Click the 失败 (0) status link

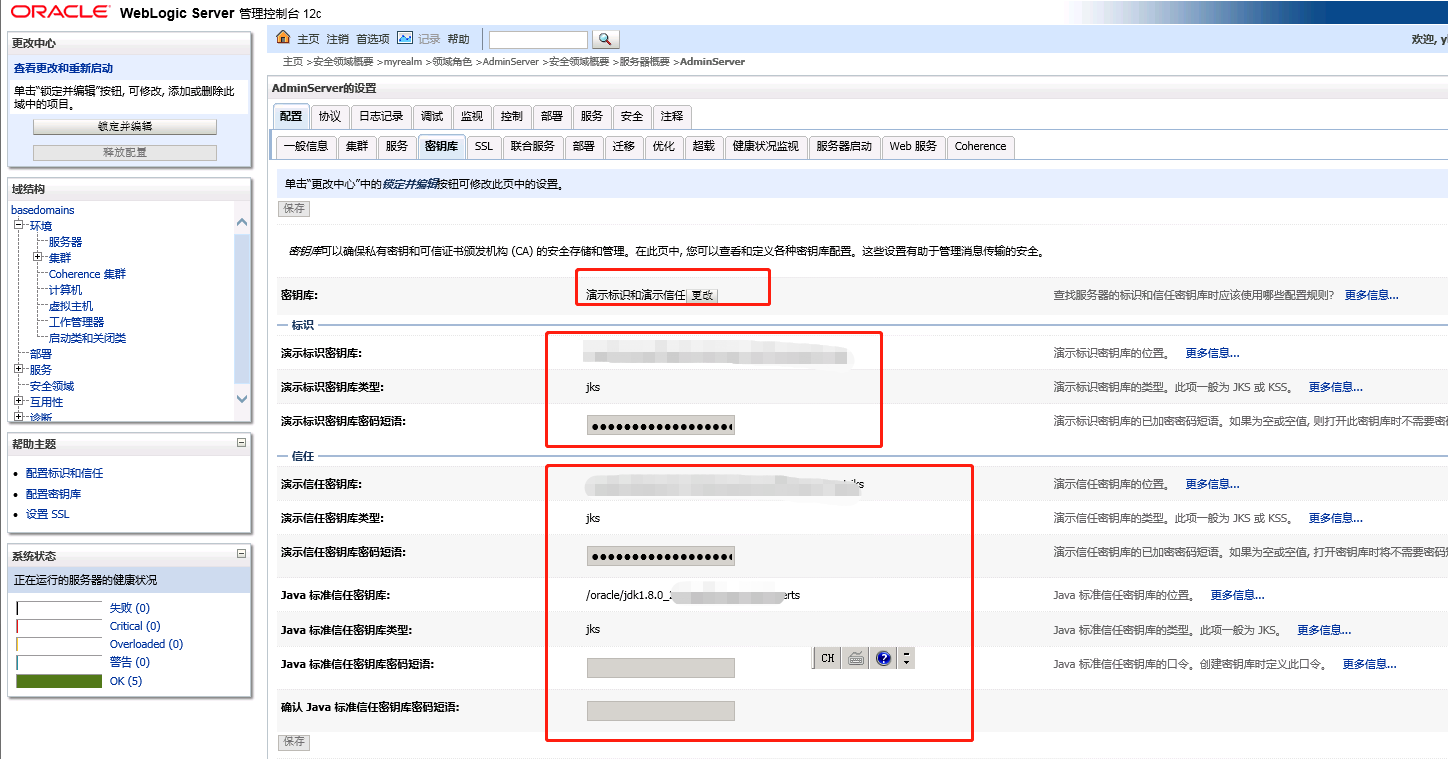130,608
